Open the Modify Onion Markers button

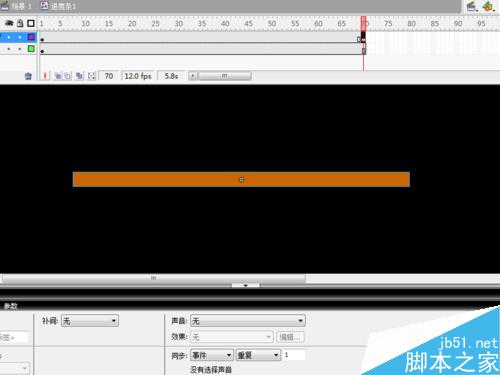tap(91, 76)
